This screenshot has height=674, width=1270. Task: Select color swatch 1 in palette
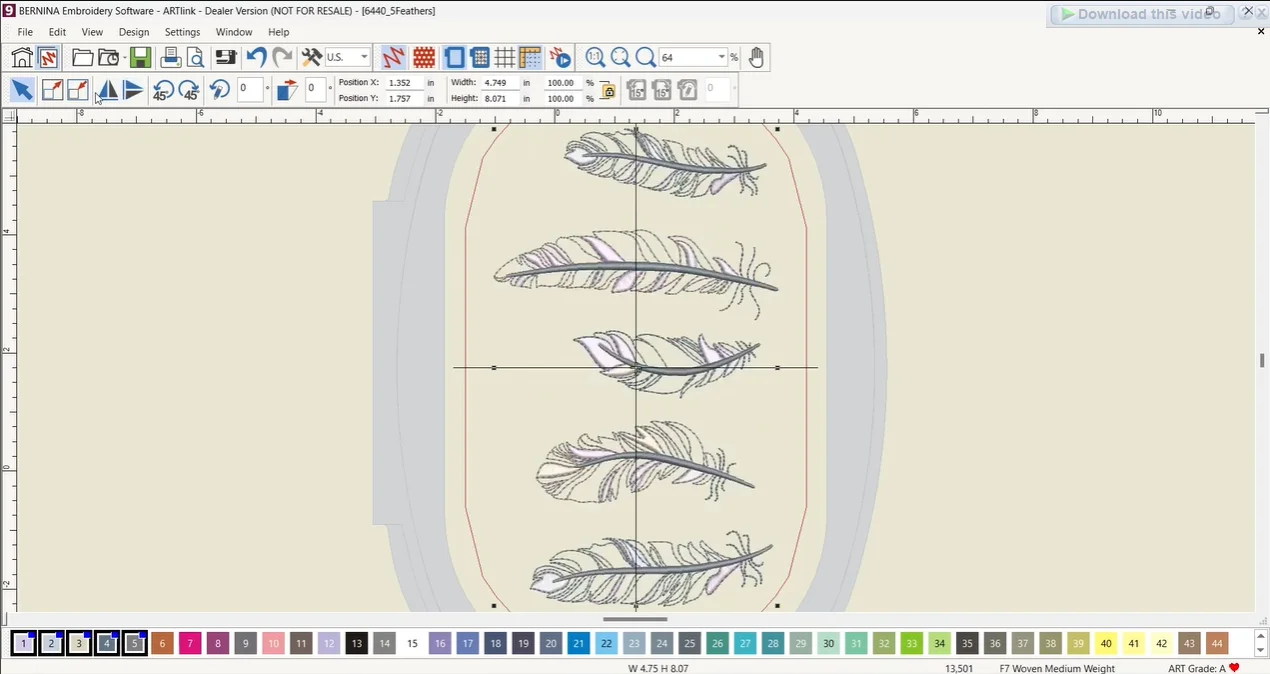coord(23,643)
